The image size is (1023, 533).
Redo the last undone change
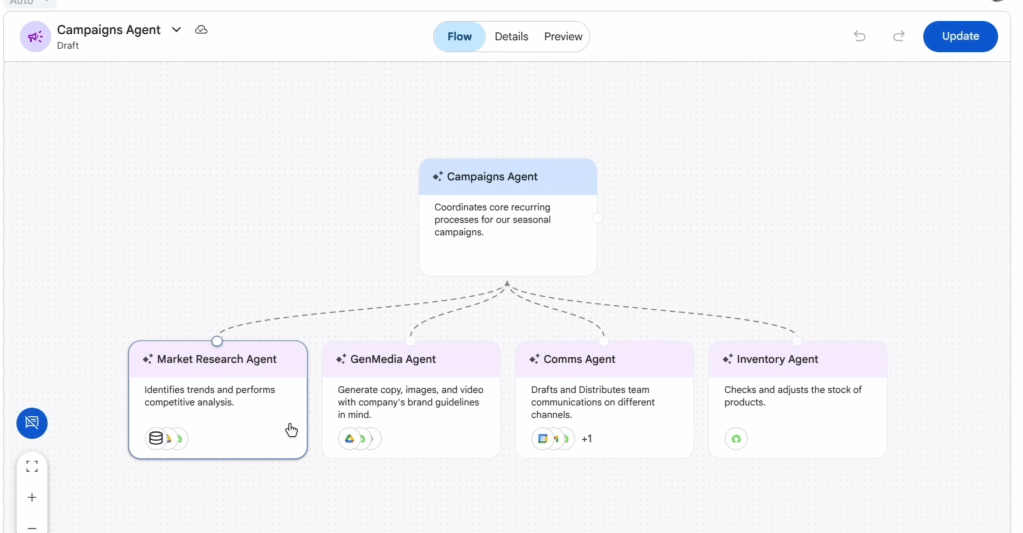[x=899, y=37]
